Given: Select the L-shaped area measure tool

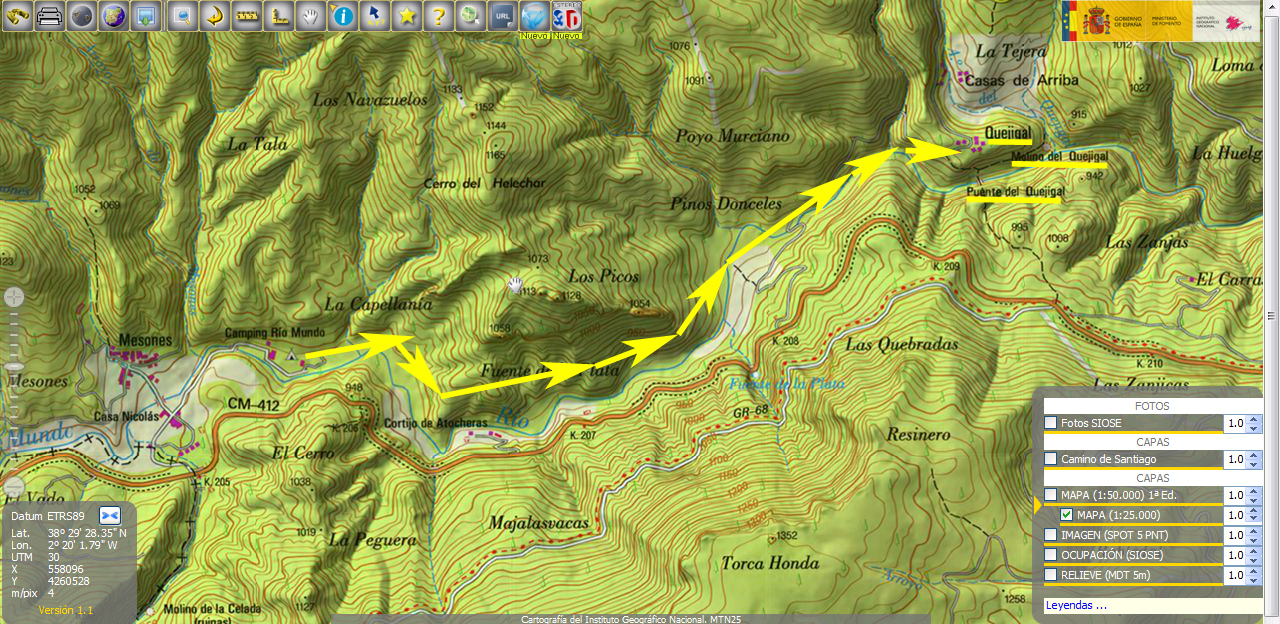Looking at the screenshot, I should [278, 16].
